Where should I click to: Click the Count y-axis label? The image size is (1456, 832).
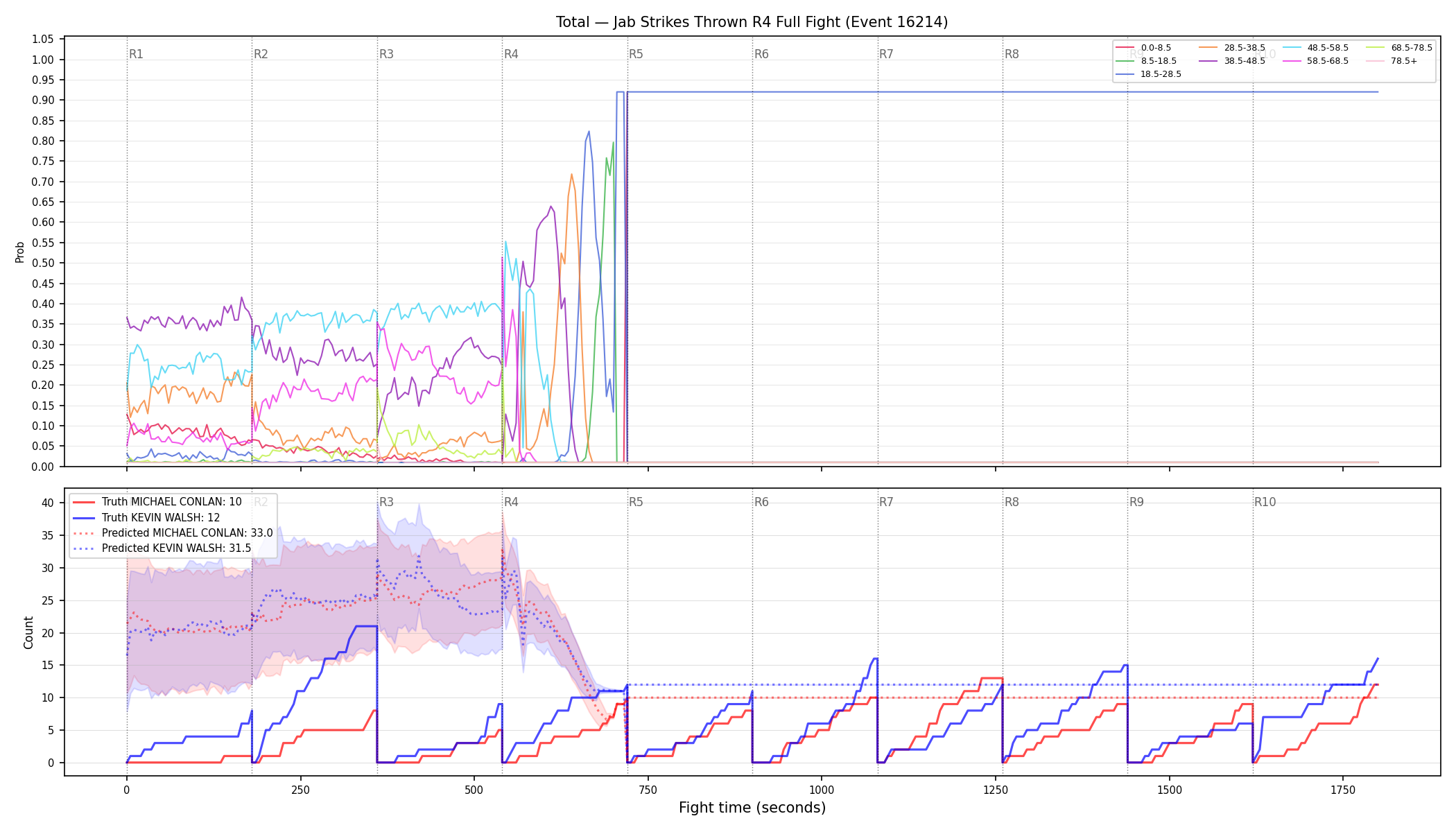(x=28, y=632)
